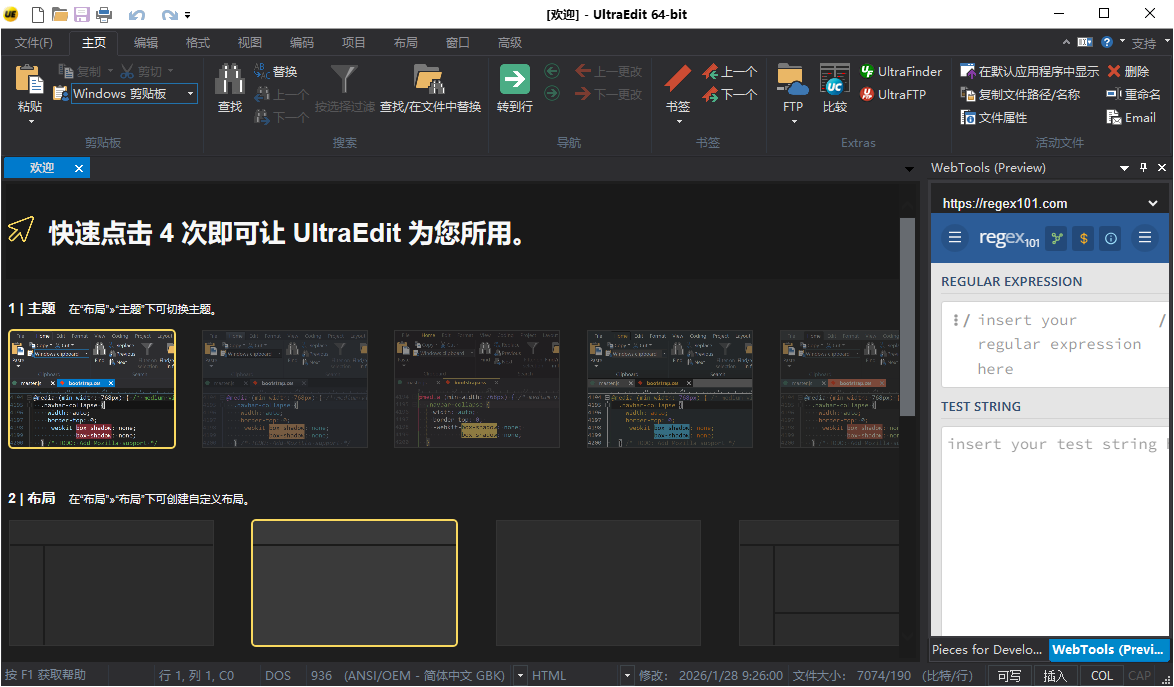Open the Windows 剪贴板 dropdown
This screenshot has width=1174, height=687.
click(190, 92)
